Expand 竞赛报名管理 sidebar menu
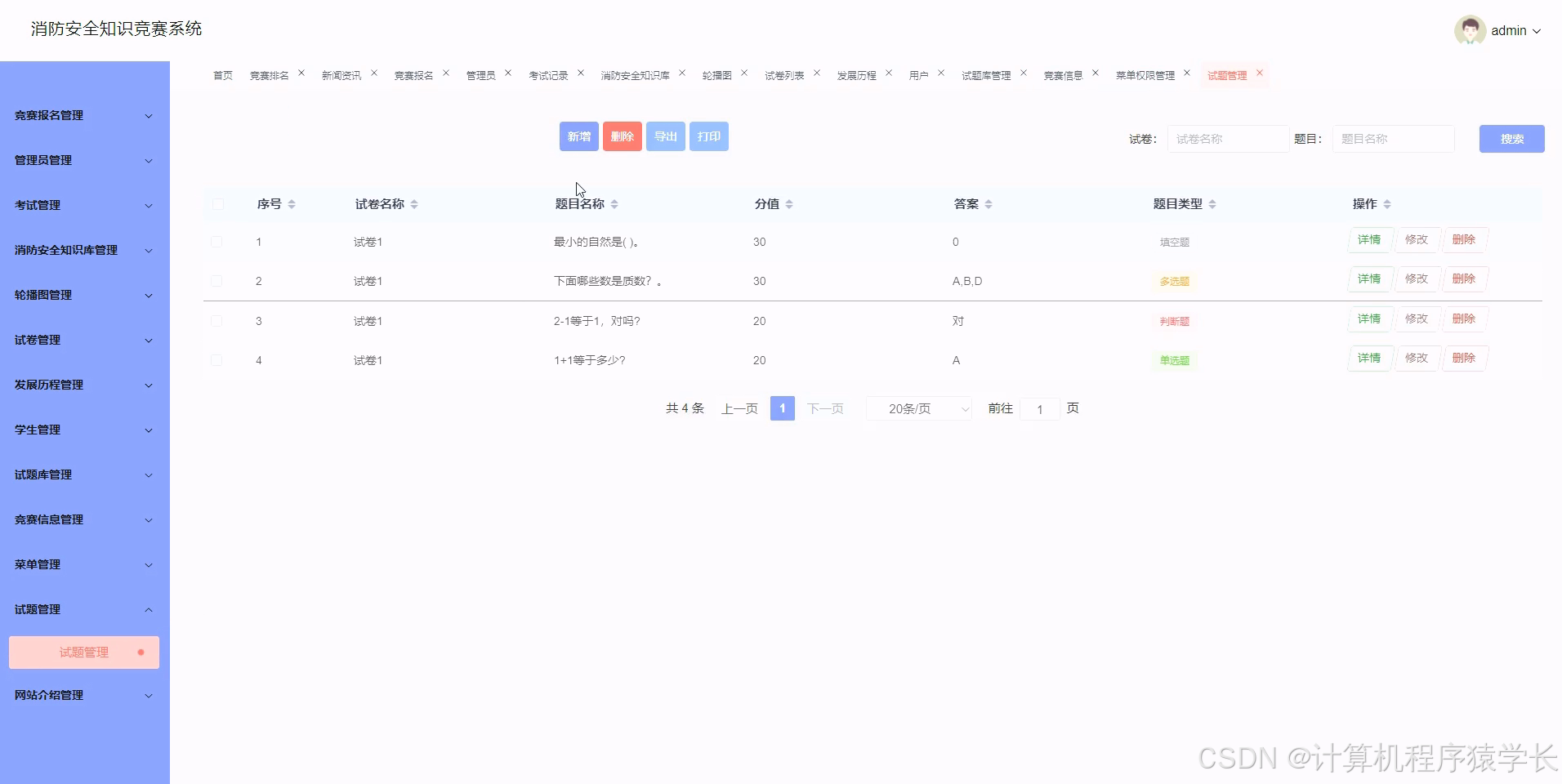 tap(84, 116)
